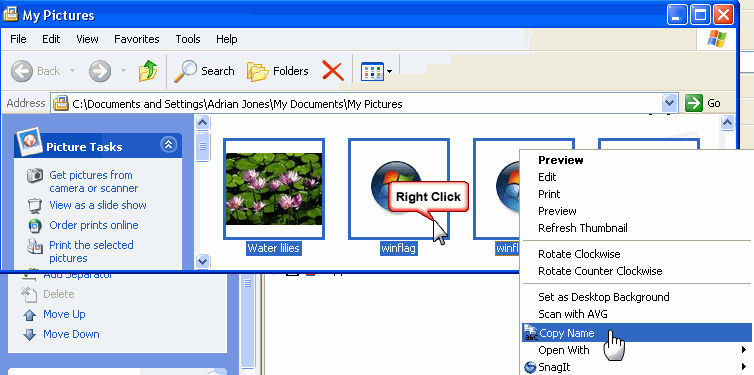Click Delete in the background window
This screenshot has height=375, width=754.
(x=59, y=294)
